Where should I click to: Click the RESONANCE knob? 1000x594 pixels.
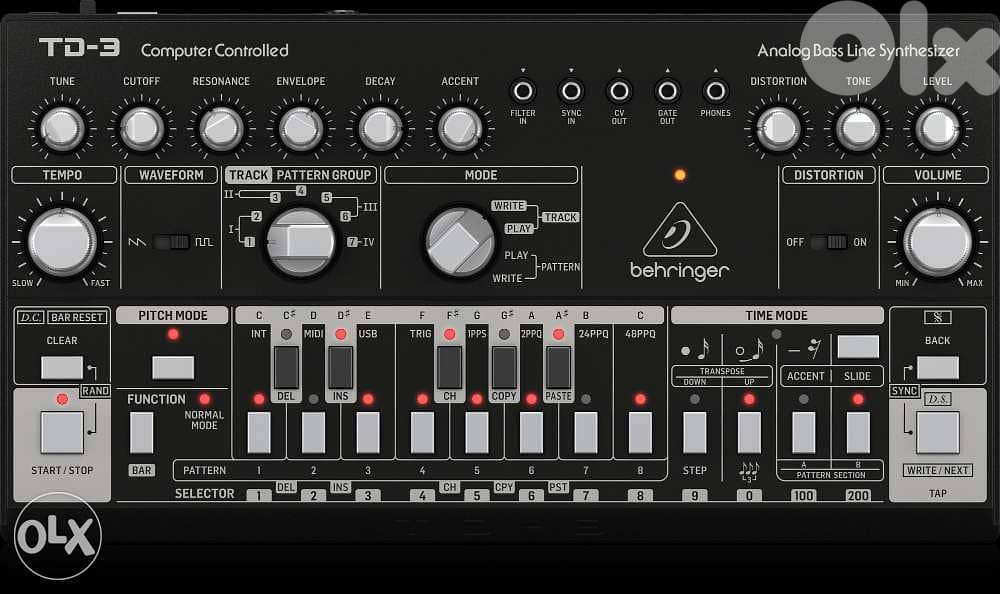221,128
